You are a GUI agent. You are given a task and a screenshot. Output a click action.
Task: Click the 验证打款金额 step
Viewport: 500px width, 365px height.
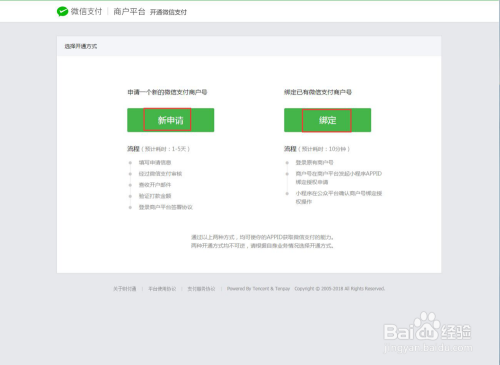(x=155, y=196)
